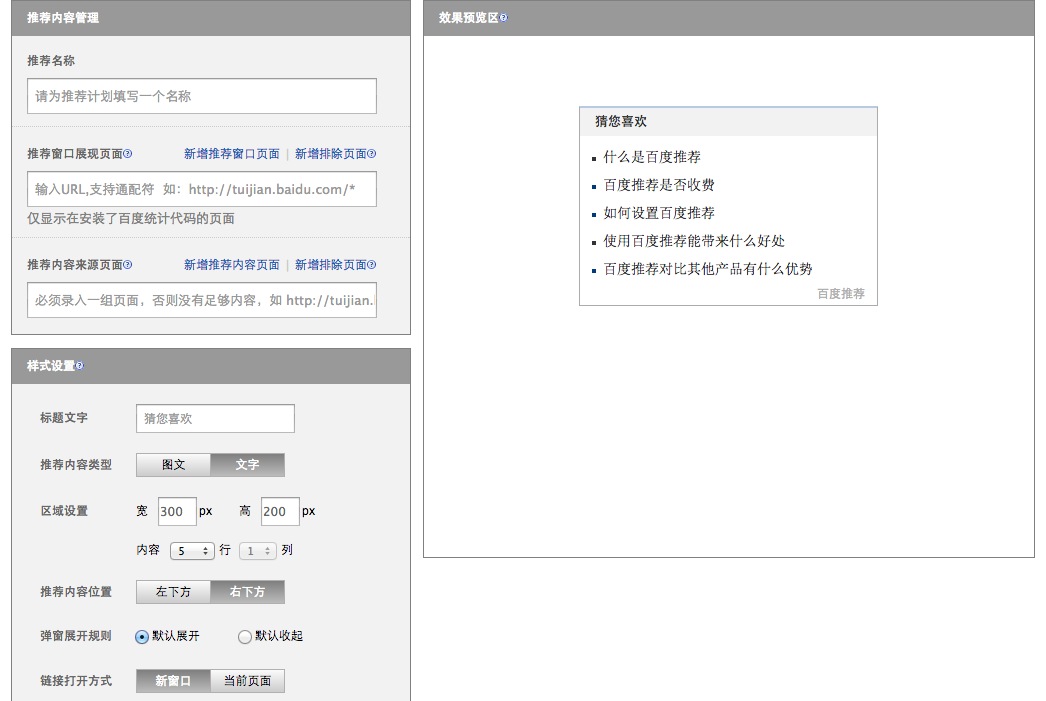Set position to 右下方

tap(247, 592)
